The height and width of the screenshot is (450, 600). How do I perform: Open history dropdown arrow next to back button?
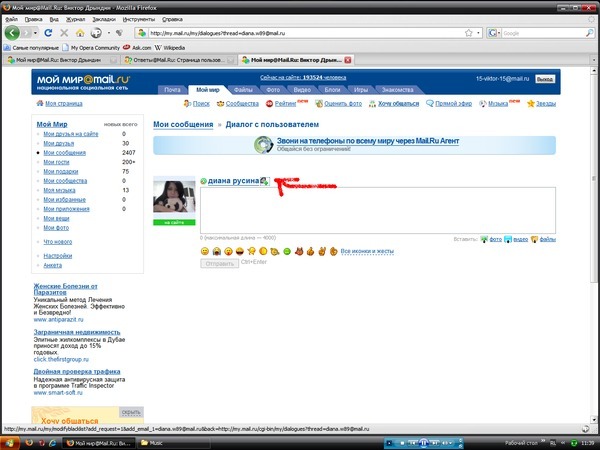[35, 33]
